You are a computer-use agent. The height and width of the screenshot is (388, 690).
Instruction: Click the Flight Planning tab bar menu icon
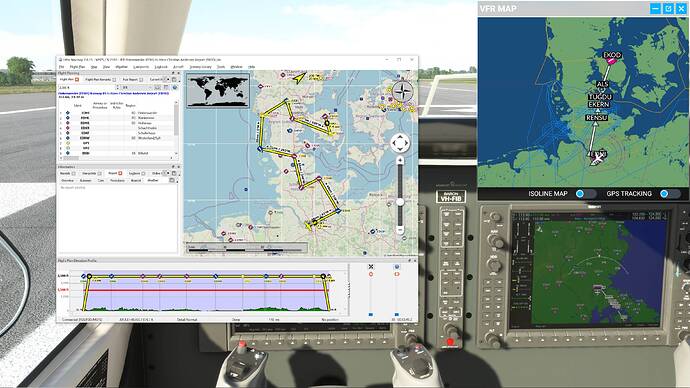point(174,80)
